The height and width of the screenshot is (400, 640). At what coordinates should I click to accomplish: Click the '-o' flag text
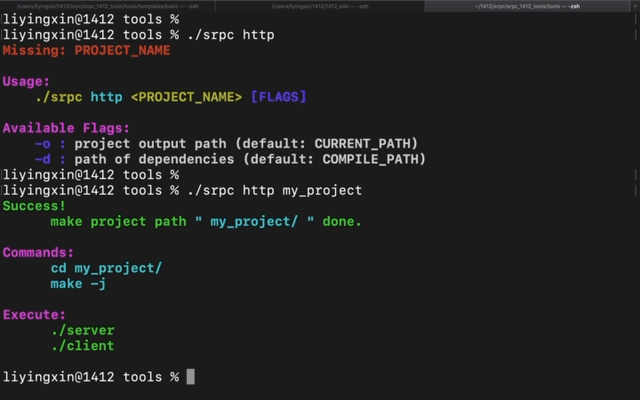tap(42, 144)
